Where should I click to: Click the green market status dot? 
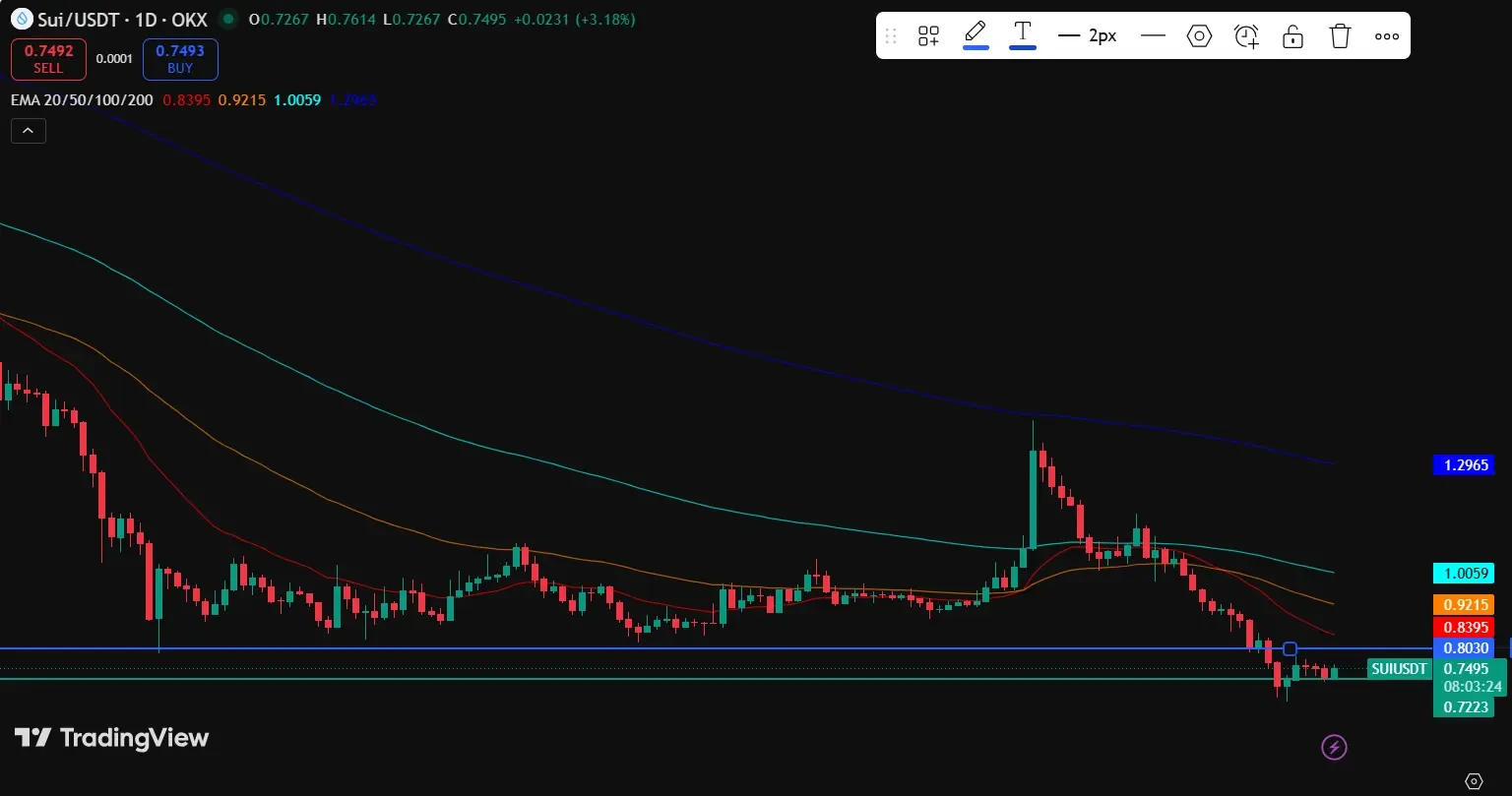[228, 19]
